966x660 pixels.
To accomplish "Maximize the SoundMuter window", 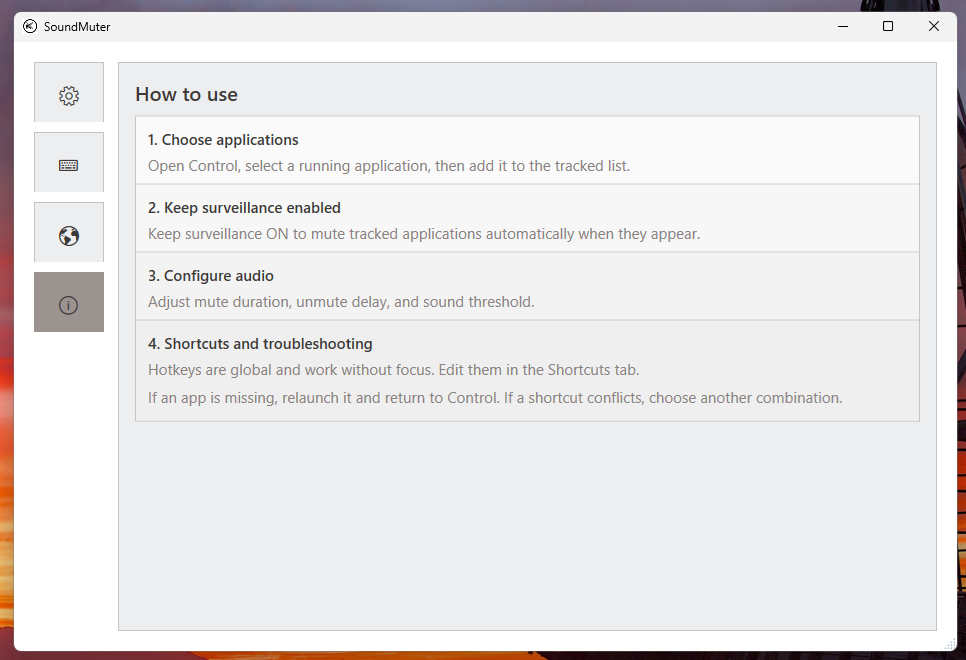I will [x=888, y=26].
